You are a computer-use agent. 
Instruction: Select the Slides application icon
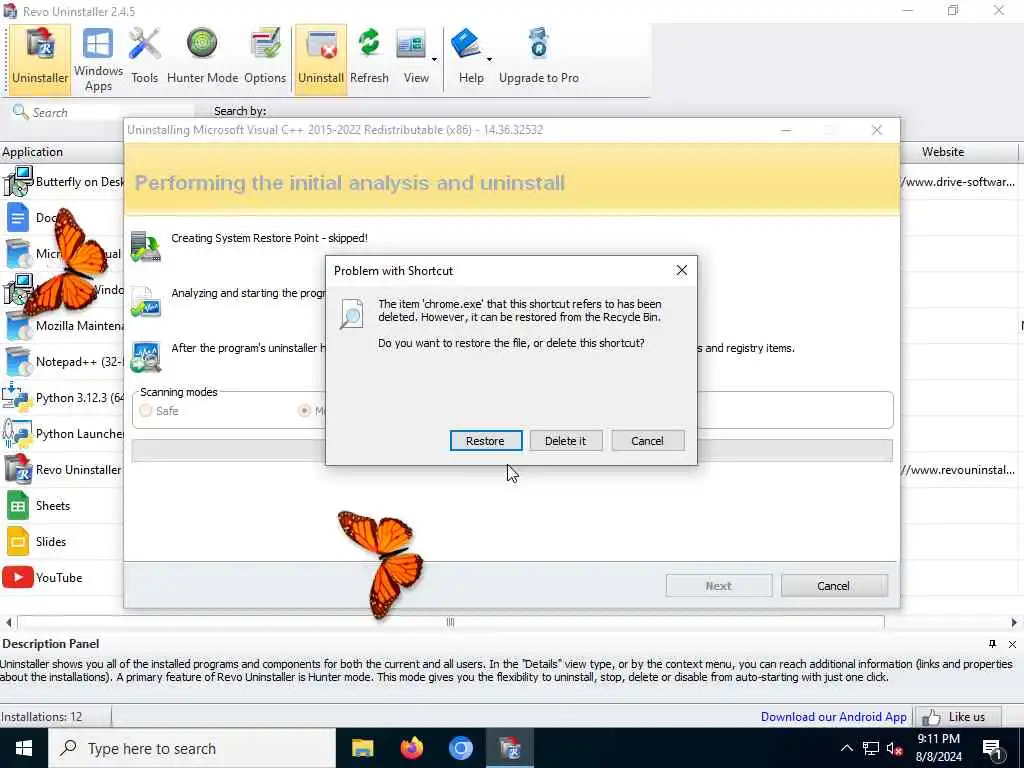pyautogui.click(x=18, y=541)
